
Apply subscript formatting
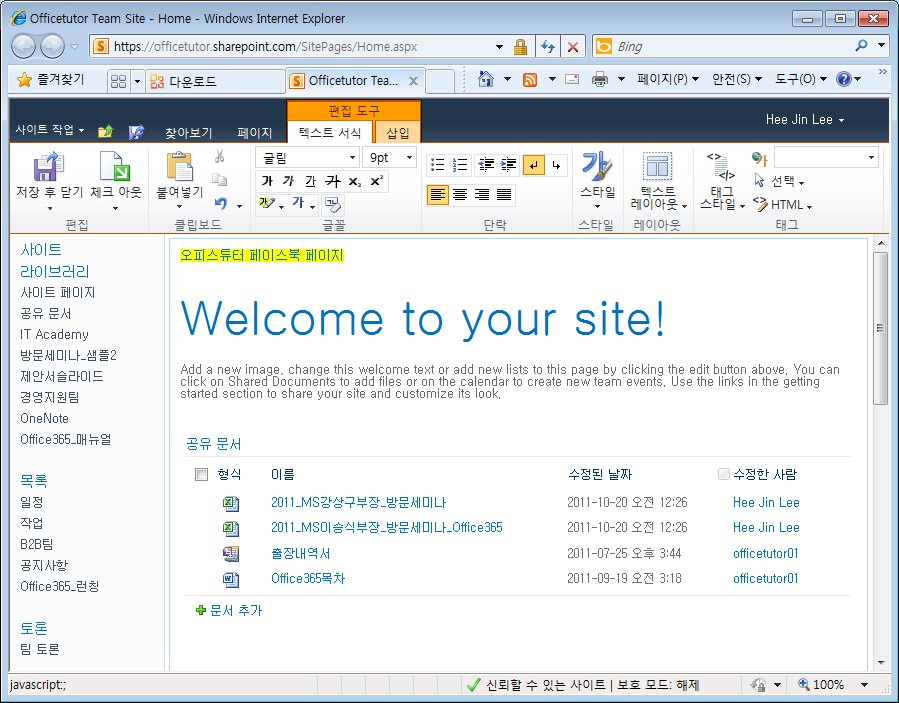tap(355, 182)
